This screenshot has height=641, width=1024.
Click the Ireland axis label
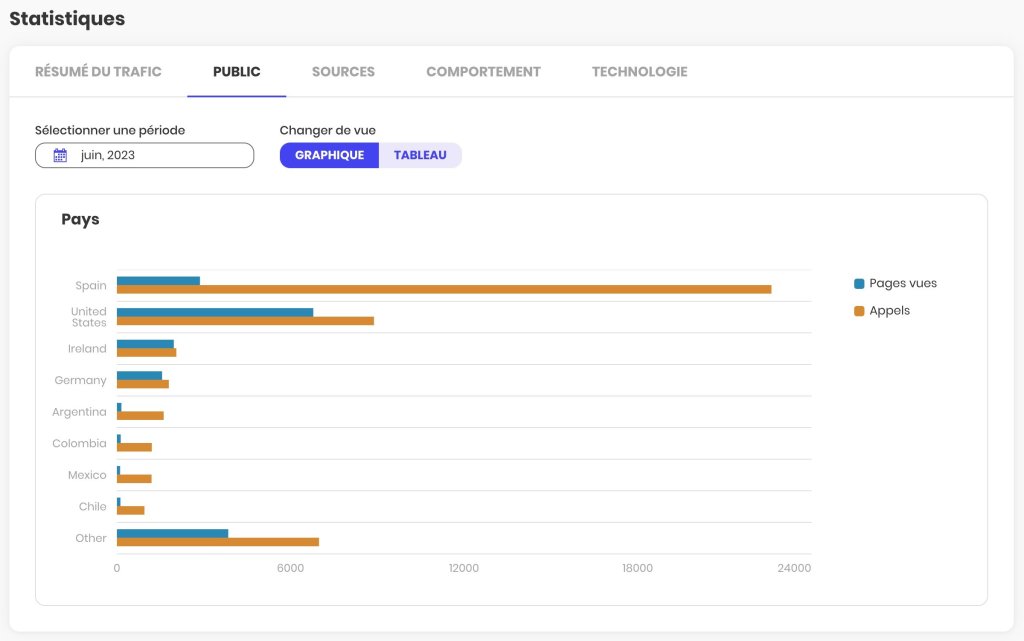click(x=87, y=349)
